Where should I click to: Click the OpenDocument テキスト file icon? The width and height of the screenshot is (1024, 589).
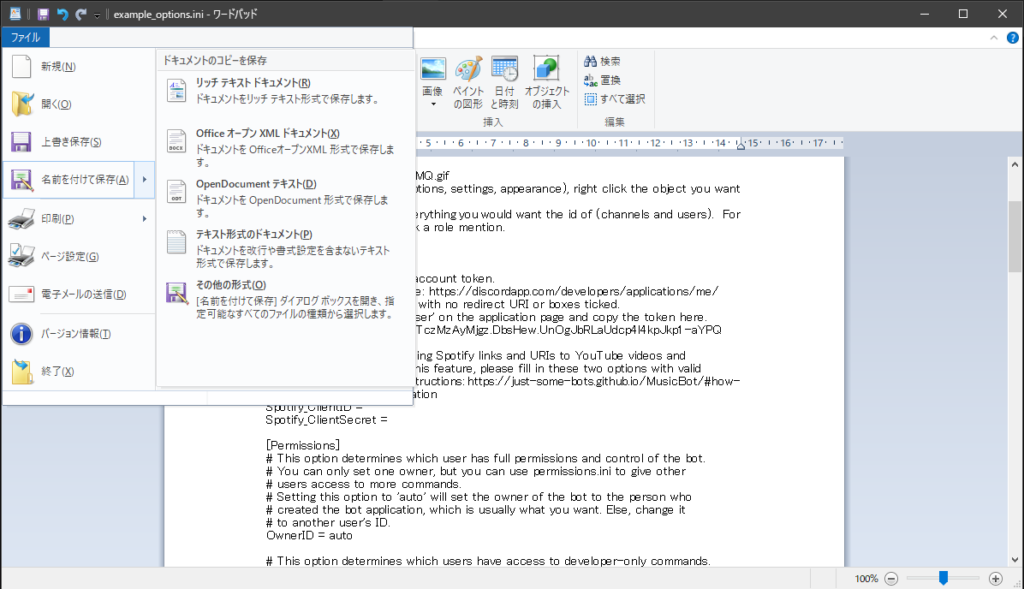point(176,192)
